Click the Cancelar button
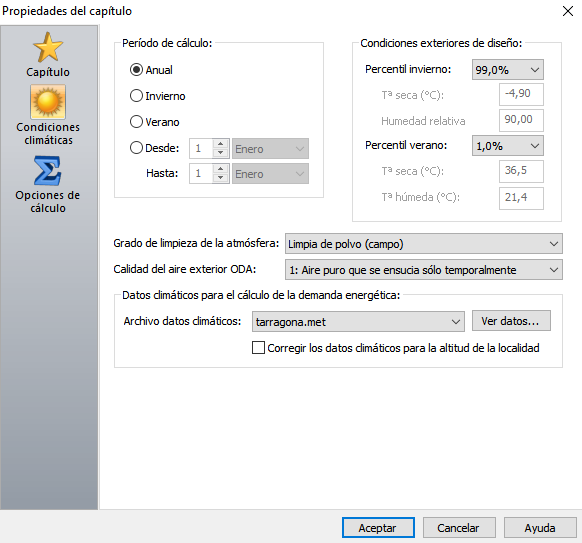This screenshot has height=543, width=582. click(459, 527)
